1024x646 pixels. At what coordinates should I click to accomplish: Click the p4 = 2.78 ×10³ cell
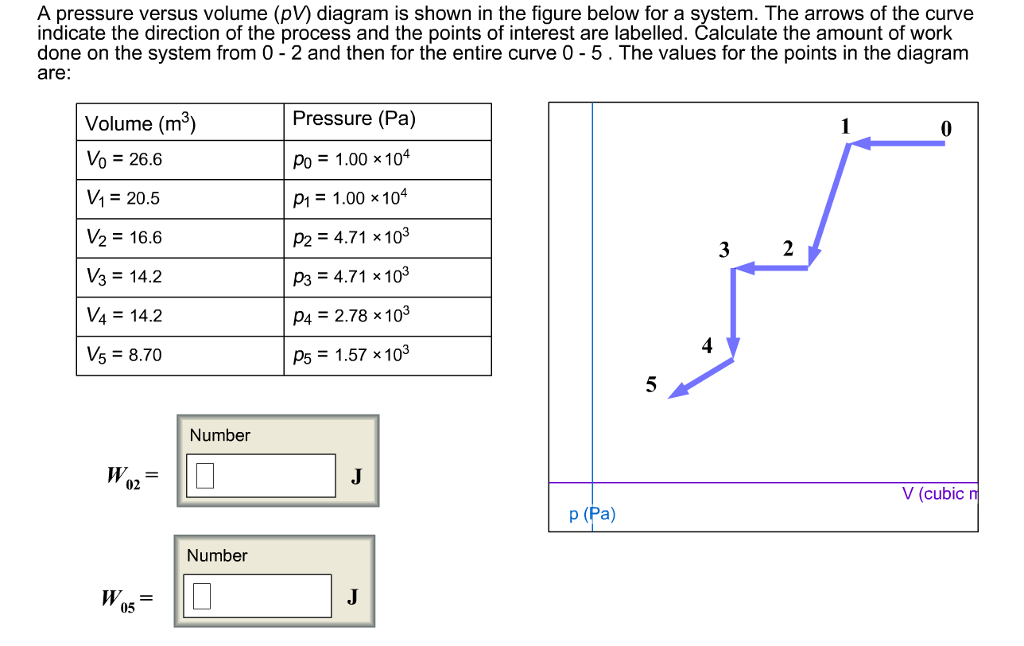[x=388, y=316]
